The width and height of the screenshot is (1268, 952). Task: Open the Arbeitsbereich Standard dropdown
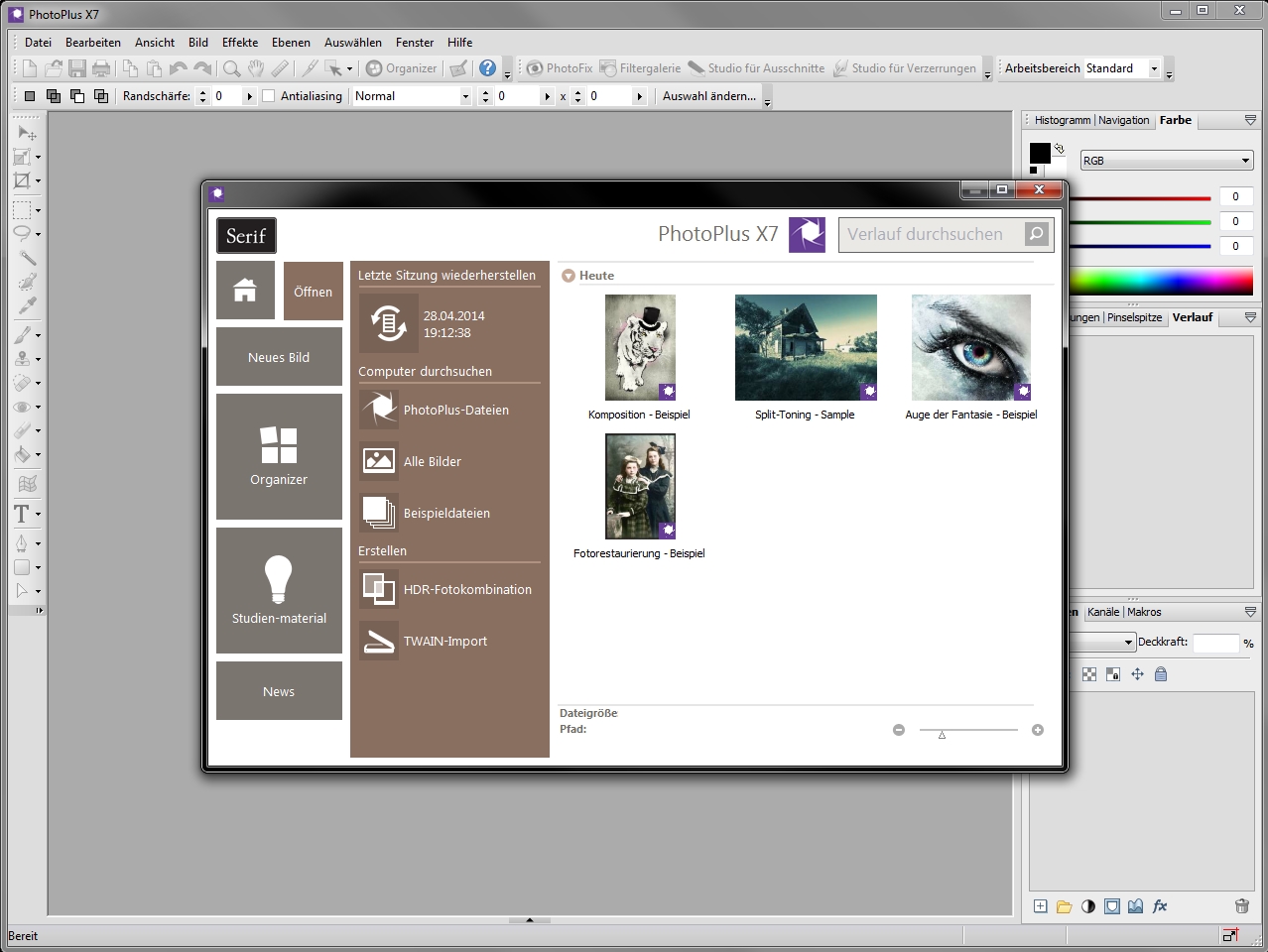(x=1154, y=68)
